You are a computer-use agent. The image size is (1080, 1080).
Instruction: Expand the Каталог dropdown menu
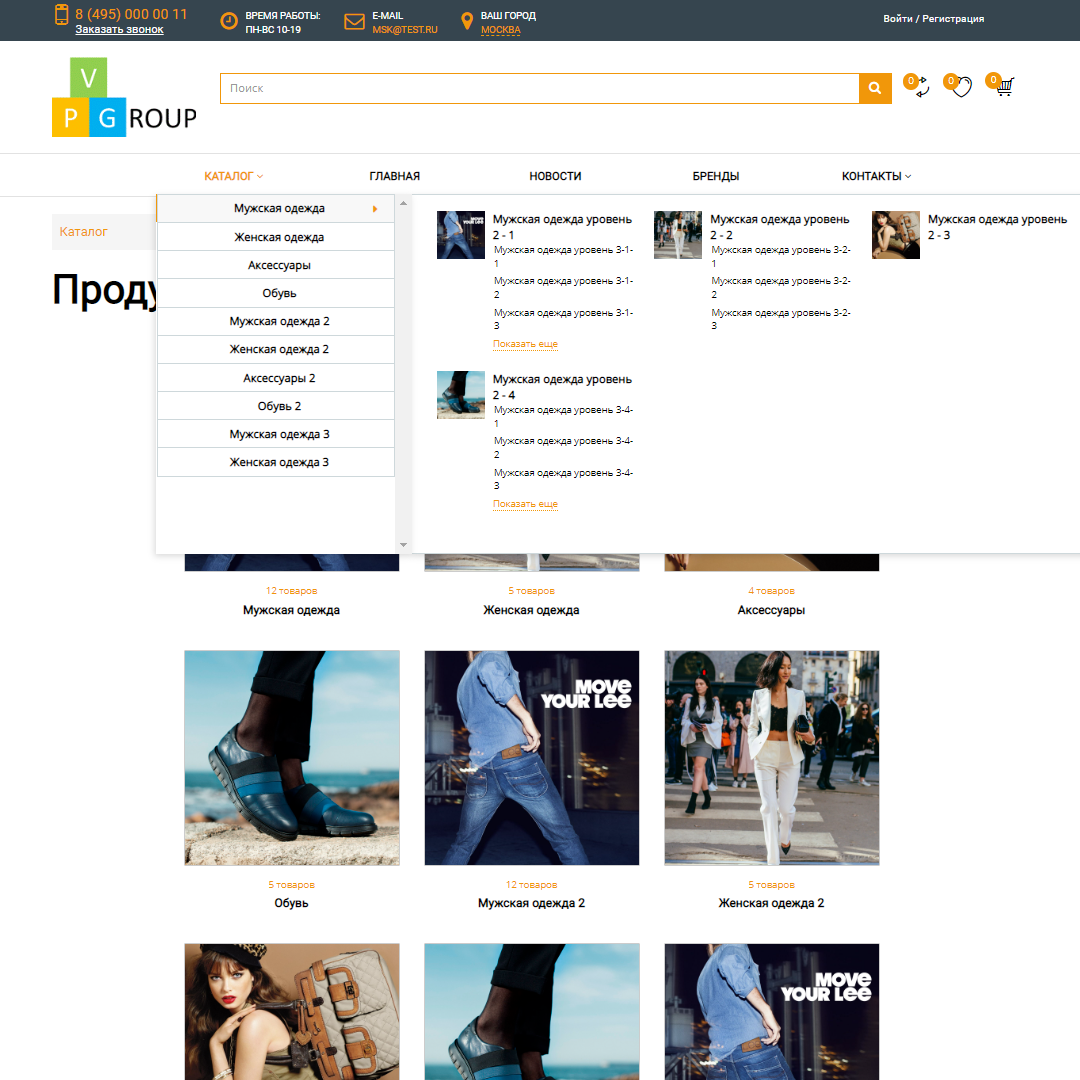coord(233,176)
